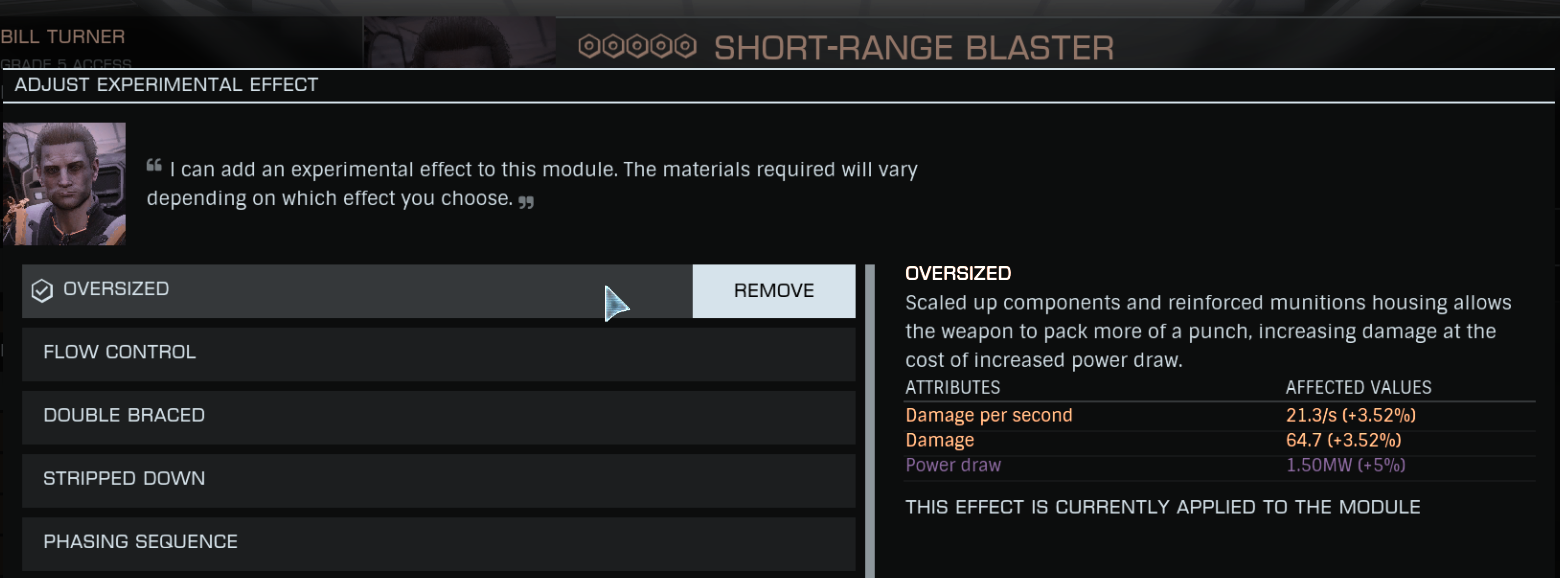This screenshot has width=1560, height=578.
Task: Click the SHORT-RANGE BLASTER module title
Action: [x=914, y=47]
